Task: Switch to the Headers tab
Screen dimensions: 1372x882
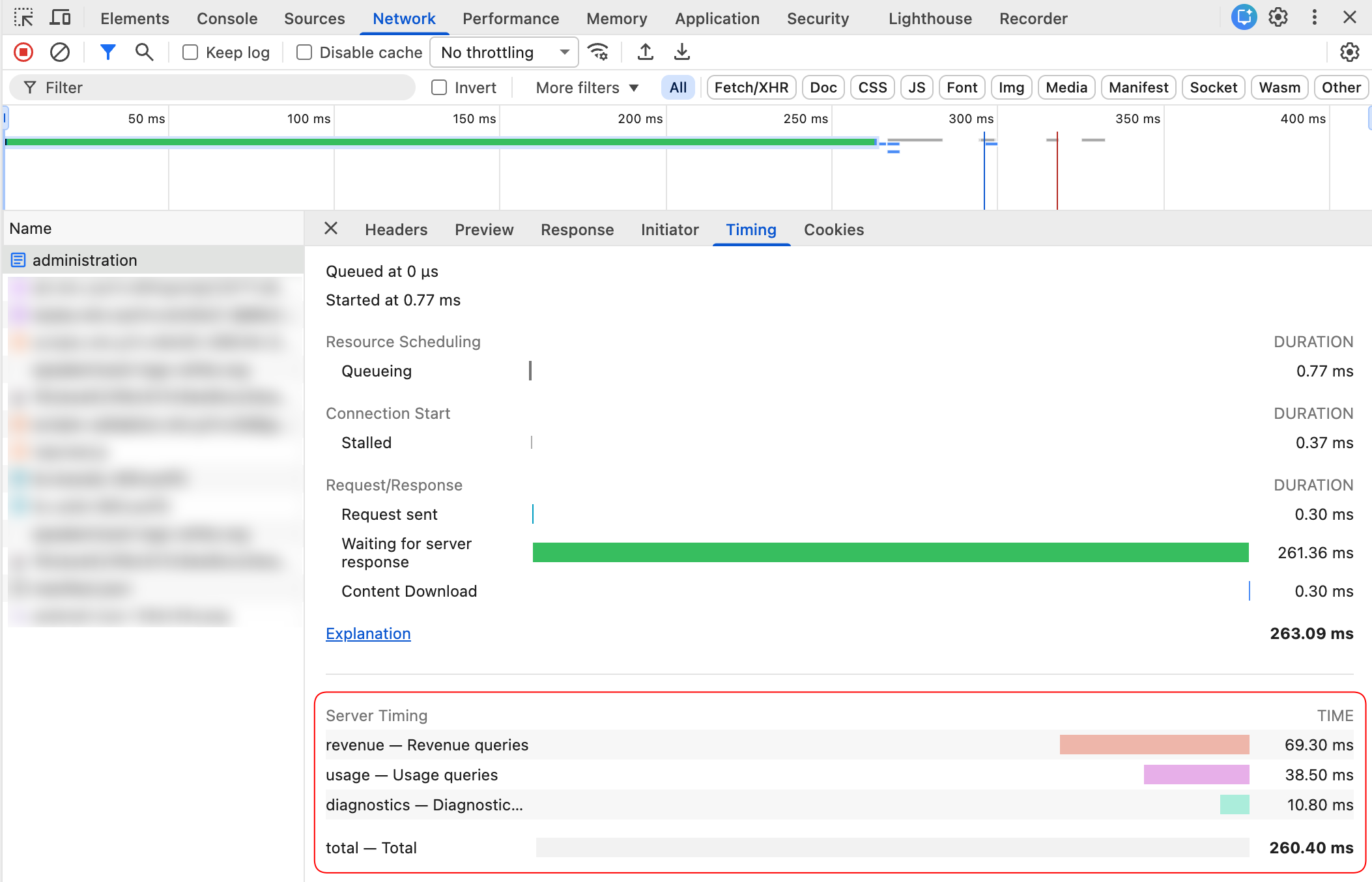Action: point(396,229)
